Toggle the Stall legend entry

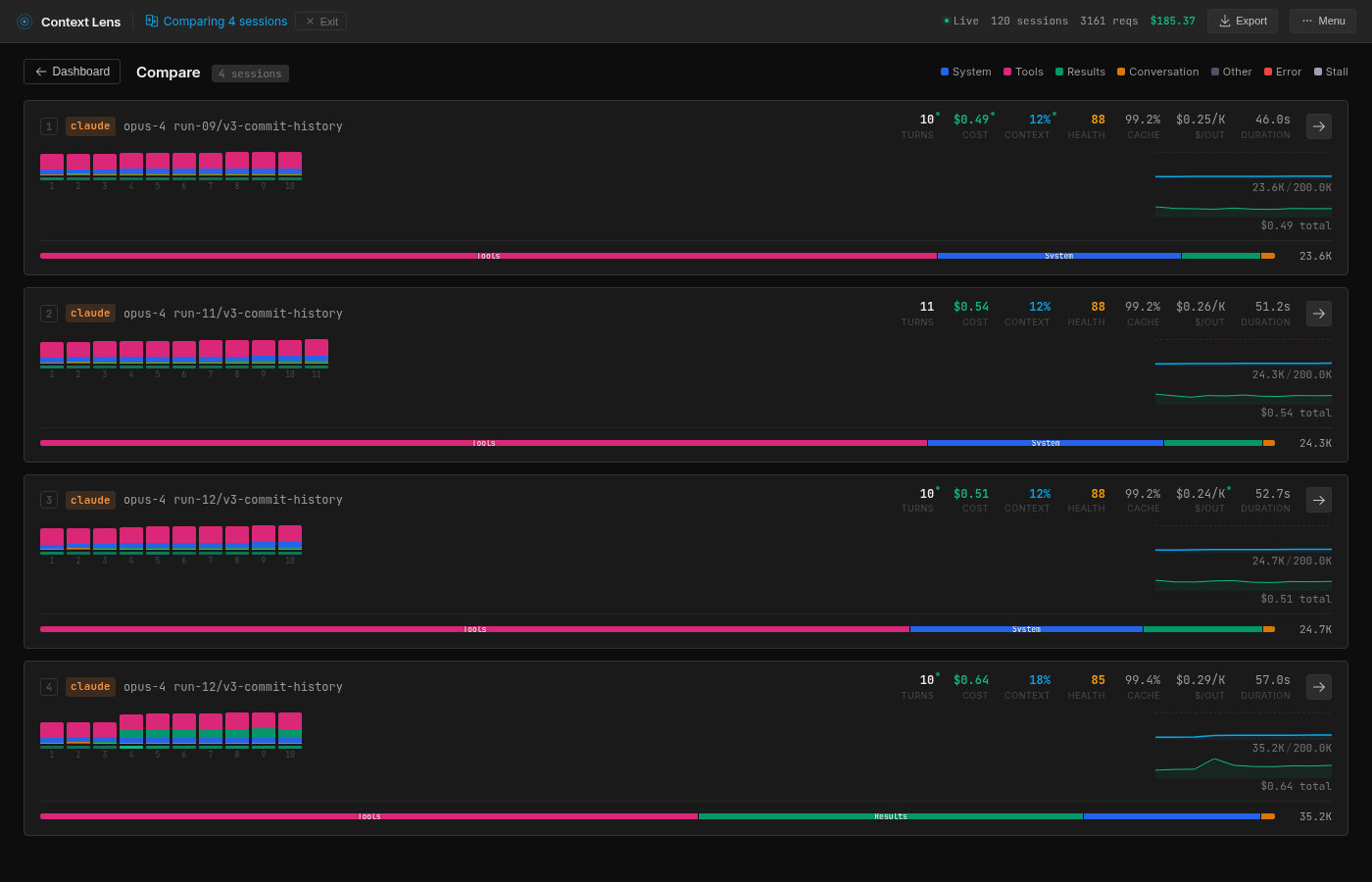pos(1331,71)
